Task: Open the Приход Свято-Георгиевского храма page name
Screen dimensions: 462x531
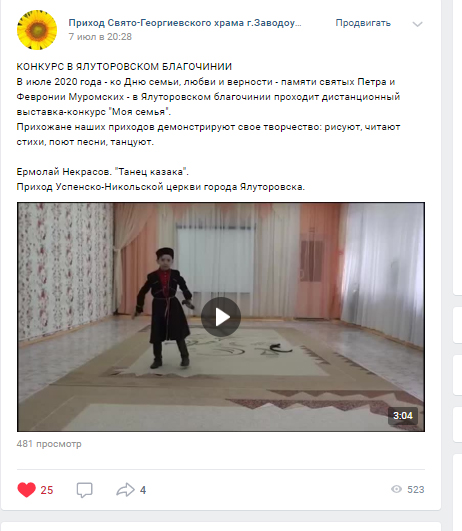Action: pyautogui.click(x=185, y=23)
